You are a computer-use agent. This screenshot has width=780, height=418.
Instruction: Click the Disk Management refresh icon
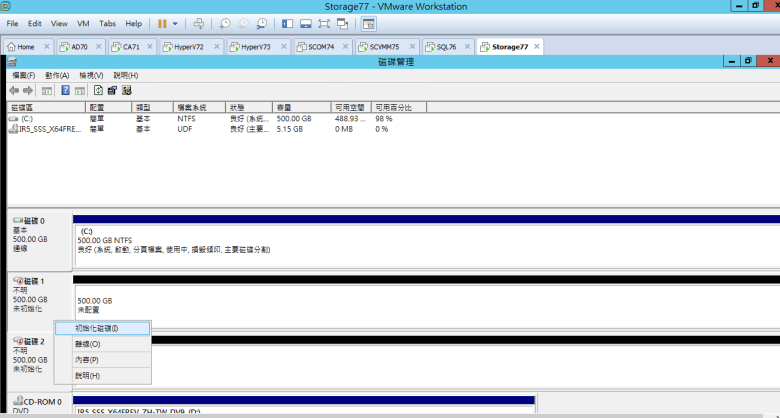[x=98, y=90]
